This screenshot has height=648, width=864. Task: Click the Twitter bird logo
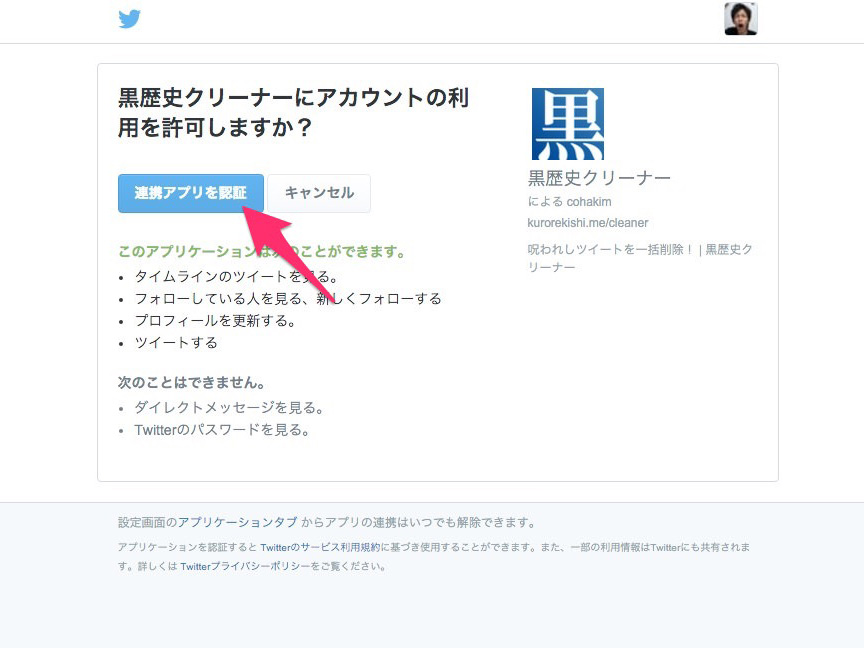pos(129,19)
